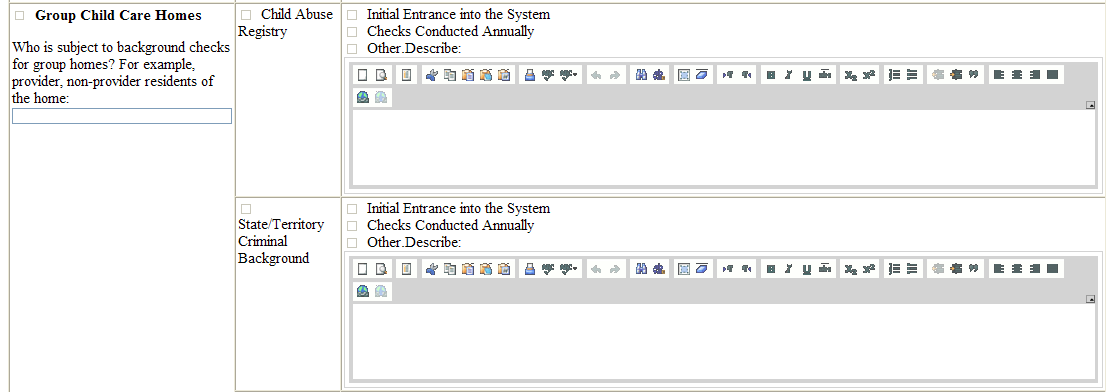Click Find binoculars icon in Child Abuse Registry editor
1106x392 pixels.
pyautogui.click(x=641, y=75)
